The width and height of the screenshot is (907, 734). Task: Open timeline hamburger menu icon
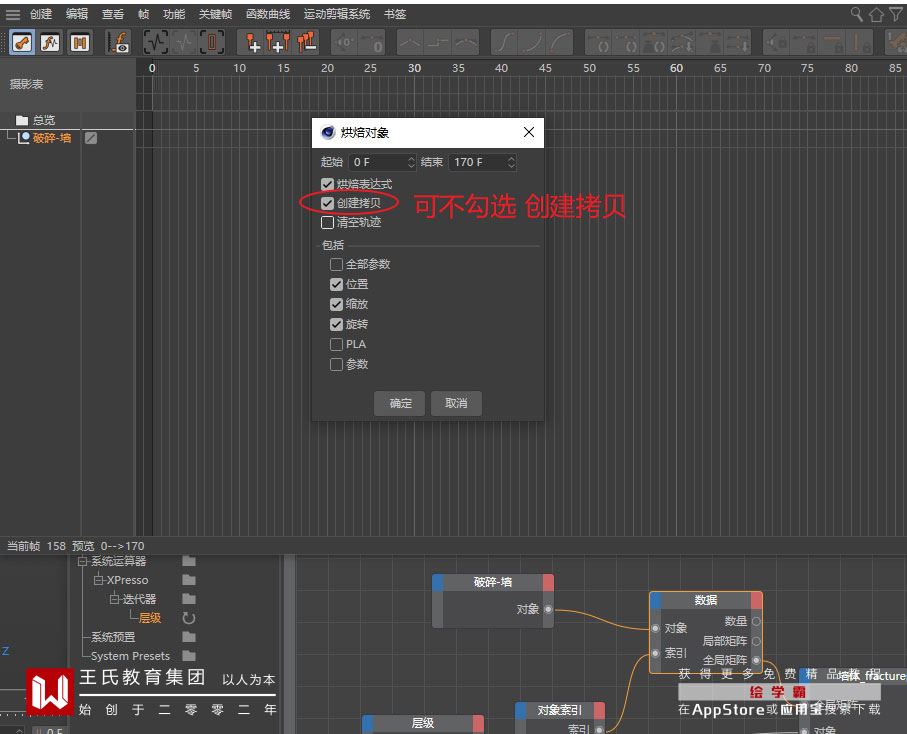coord(13,14)
